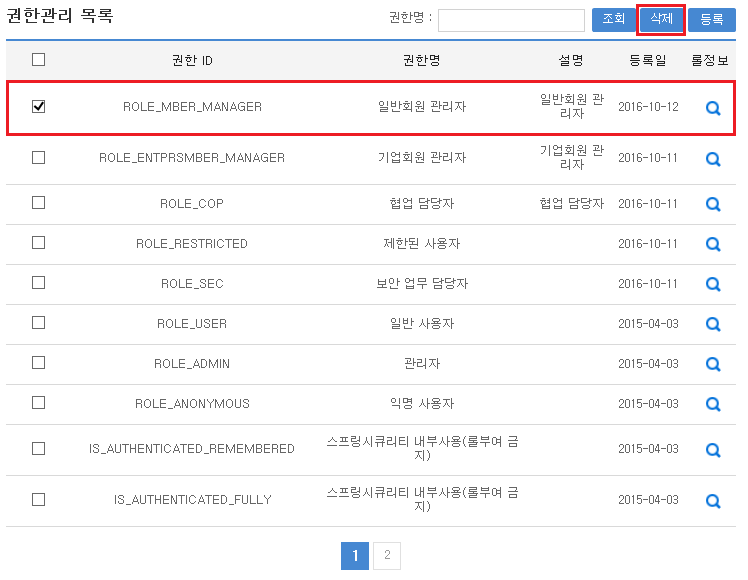Screen dimensions: 748x580
Task: Click magnifier icon in ROLE_ENTPRSMBER_MANAGER row
Action: coord(713,159)
